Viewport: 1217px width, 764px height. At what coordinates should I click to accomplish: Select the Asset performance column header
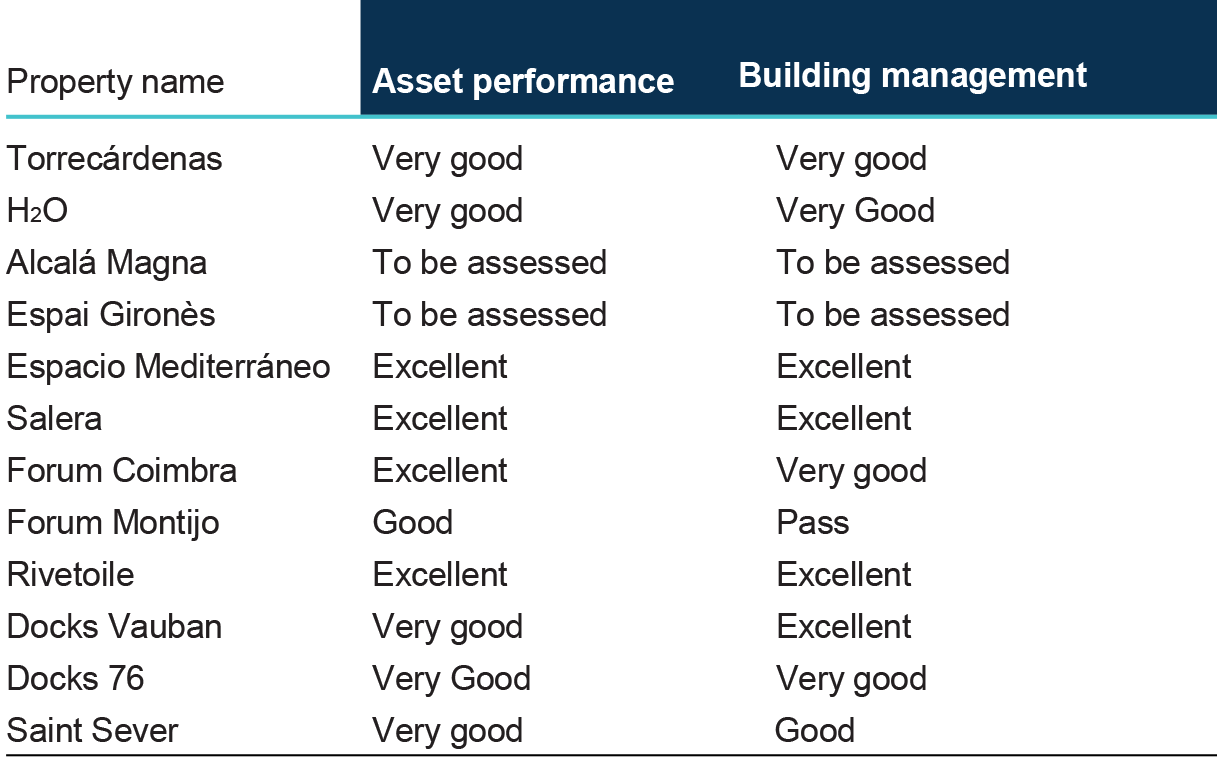523,81
